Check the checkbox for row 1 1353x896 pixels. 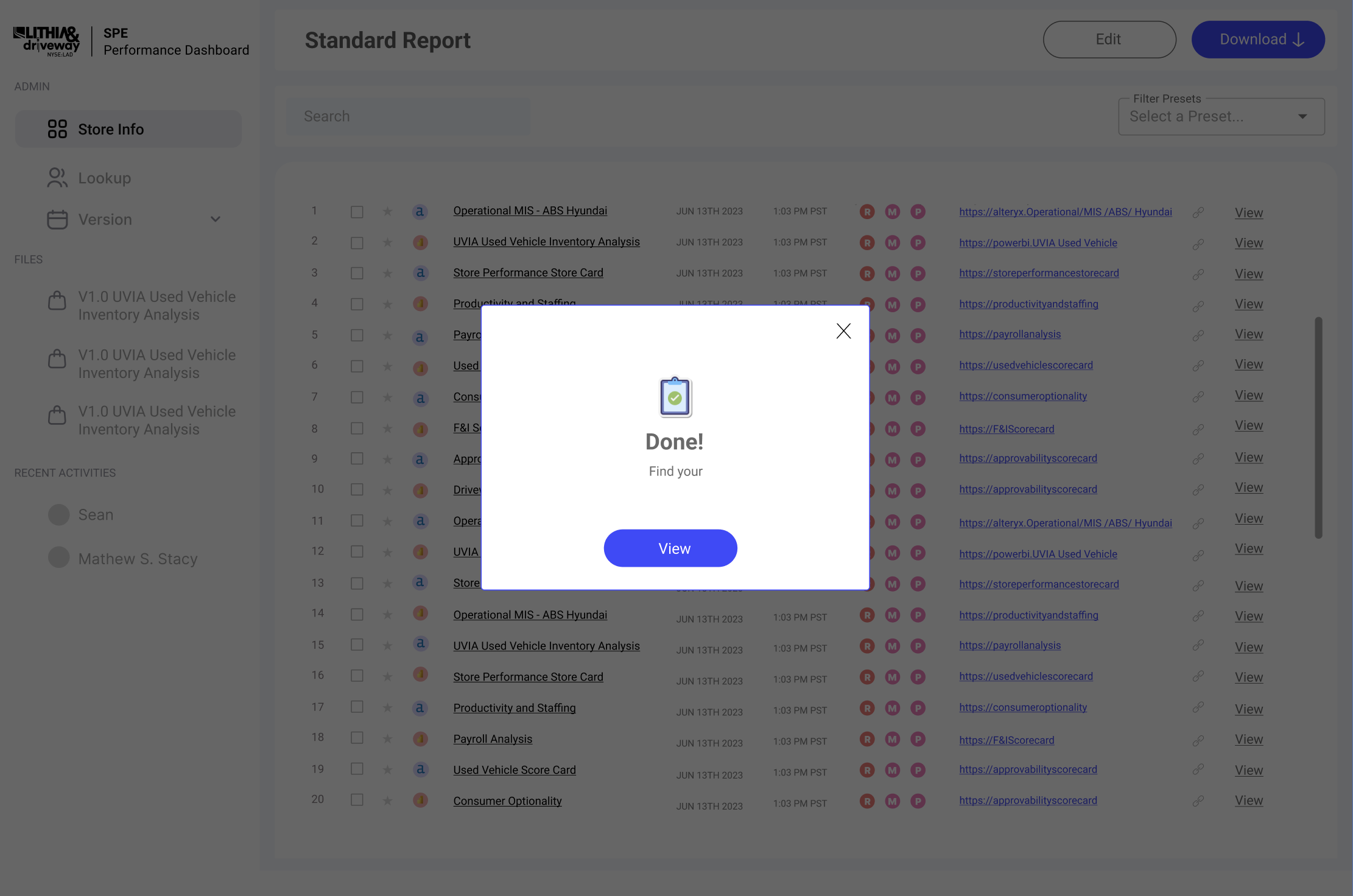(x=357, y=212)
